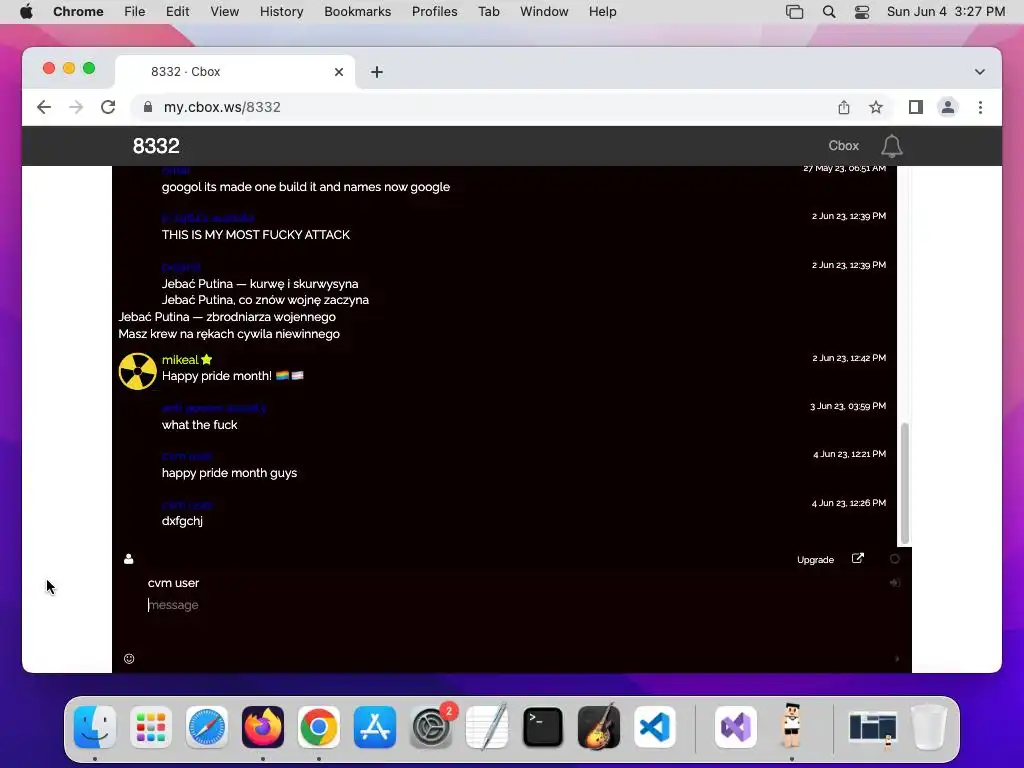The image size is (1024, 768).
Task: Click the chat scrollbar thumb
Action: (904, 483)
